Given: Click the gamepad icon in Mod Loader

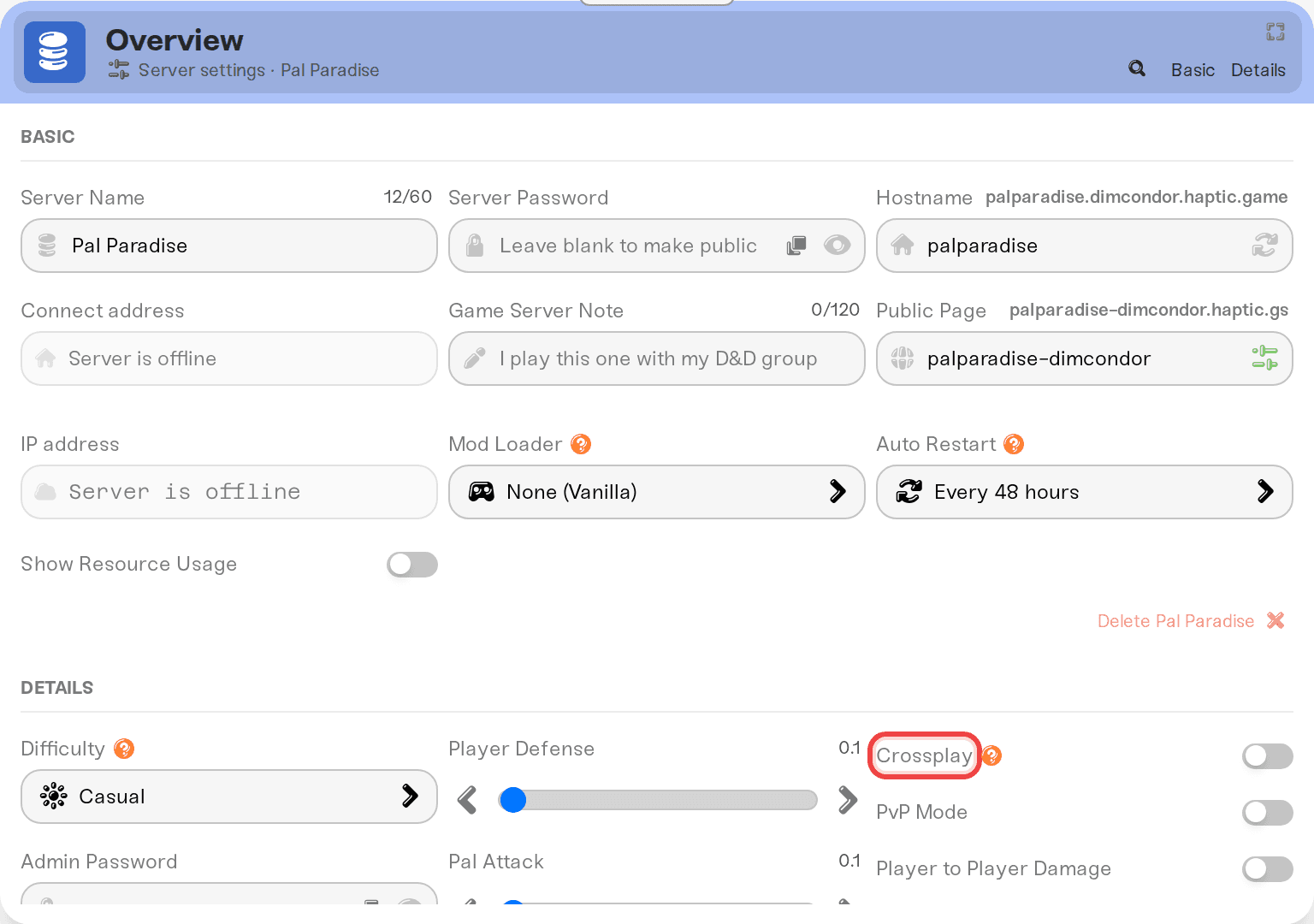Looking at the screenshot, I should [x=482, y=492].
